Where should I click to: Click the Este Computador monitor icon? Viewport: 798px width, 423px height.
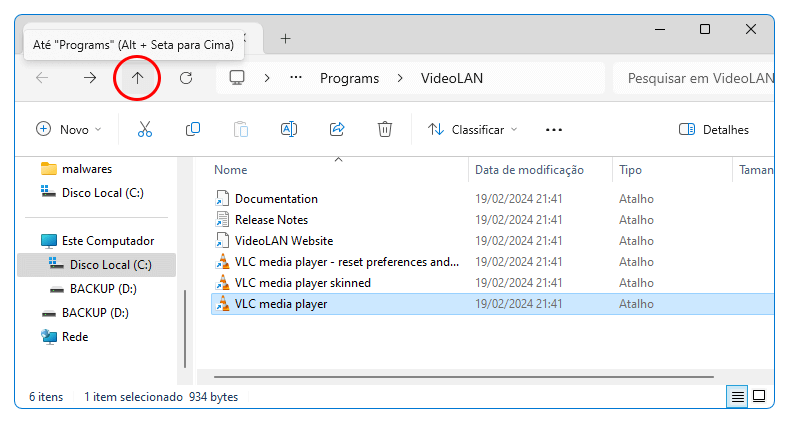point(49,241)
